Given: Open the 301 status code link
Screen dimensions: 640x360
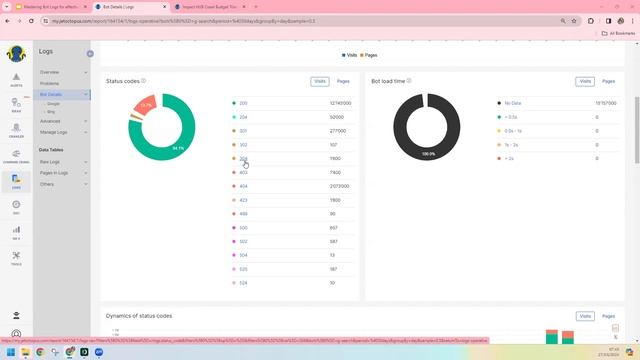Looking at the screenshot, I should [x=243, y=131].
